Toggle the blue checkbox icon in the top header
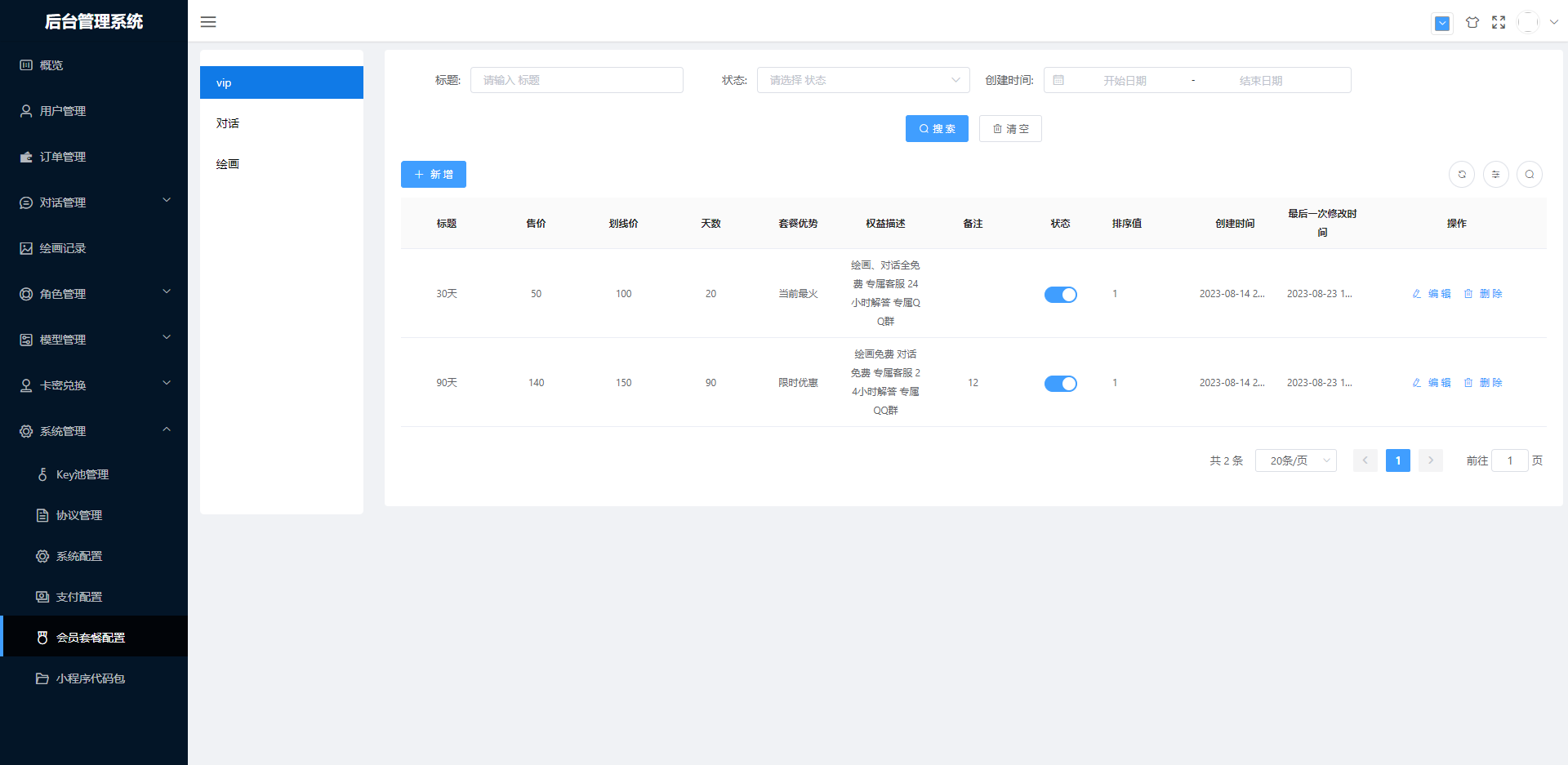 pos(1442,24)
